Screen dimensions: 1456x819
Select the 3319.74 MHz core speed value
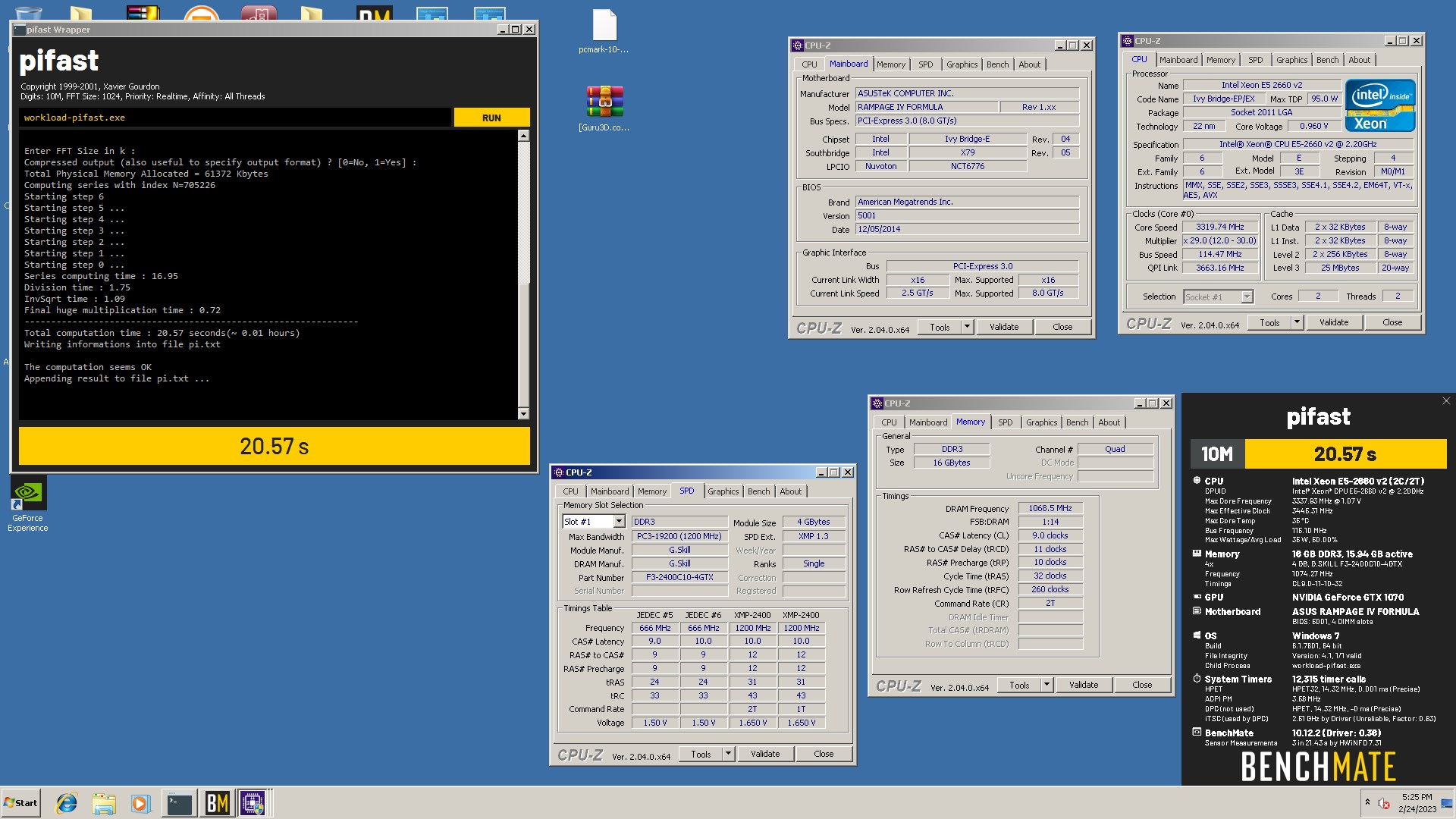point(1219,227)
